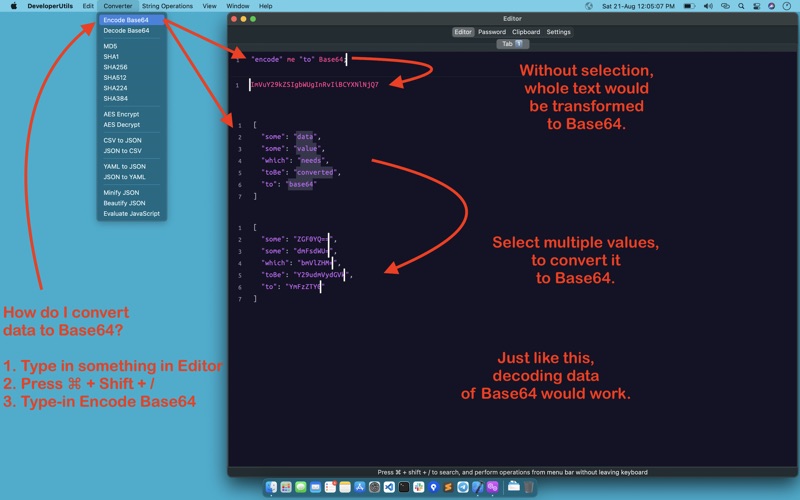Open the String Operations menu
Viewport: 800px width, 500px height.
tap(167, 6)
